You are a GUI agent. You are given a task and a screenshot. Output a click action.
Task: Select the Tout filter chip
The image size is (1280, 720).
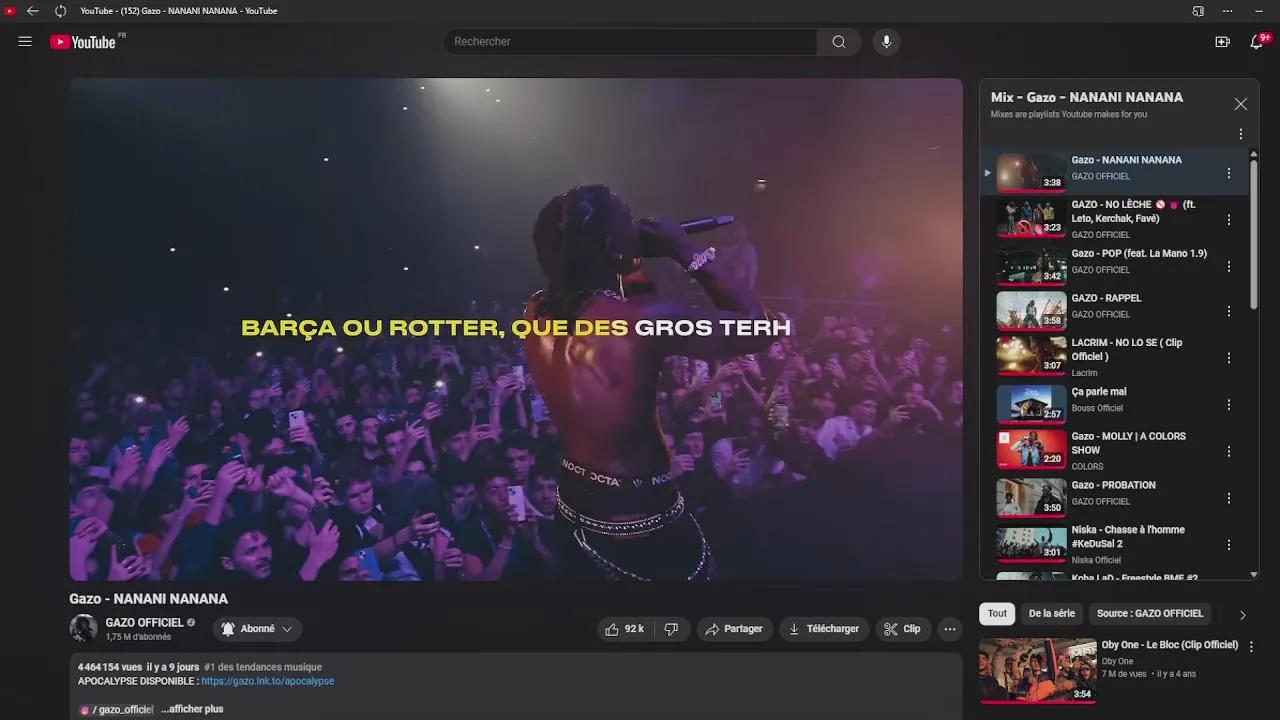click(x=997, y=614)
